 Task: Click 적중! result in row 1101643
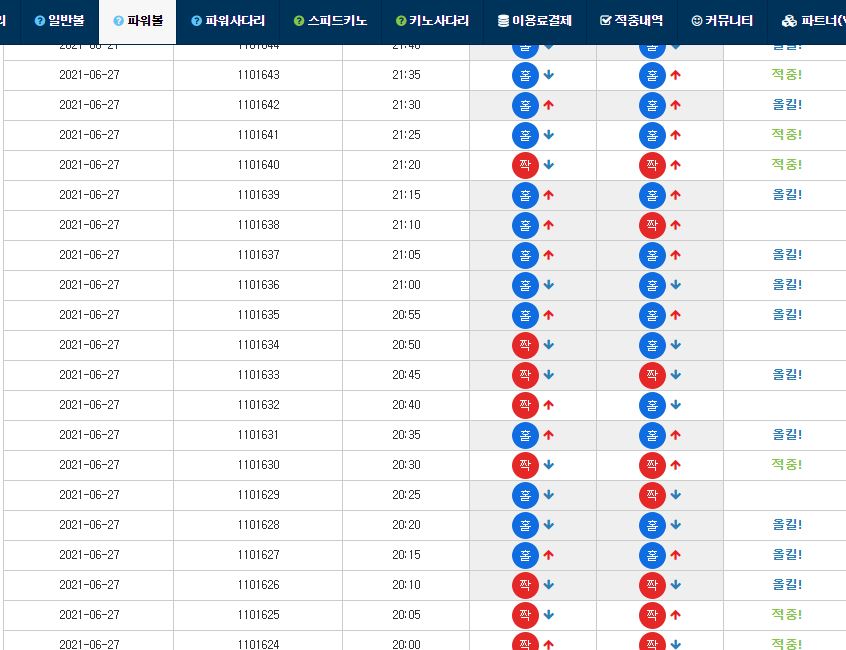click(x=787, y=74)
